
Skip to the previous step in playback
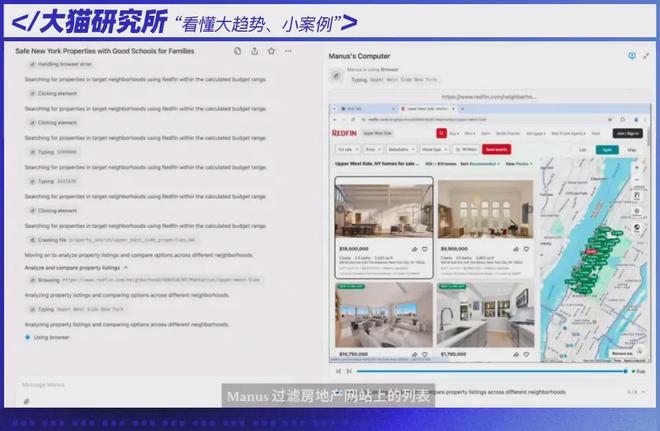tap(338, 371)
